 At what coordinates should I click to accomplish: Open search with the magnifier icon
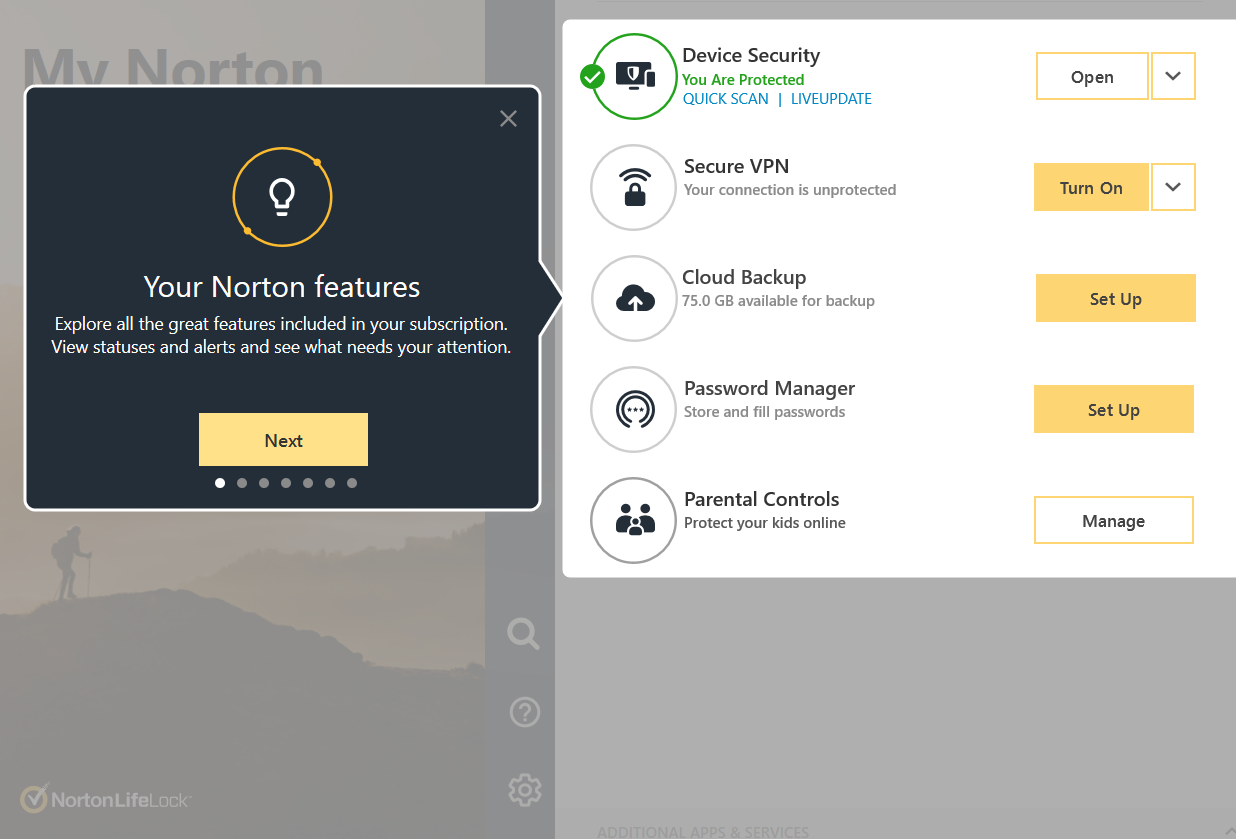pyautogui.click(x=523, y=633)
